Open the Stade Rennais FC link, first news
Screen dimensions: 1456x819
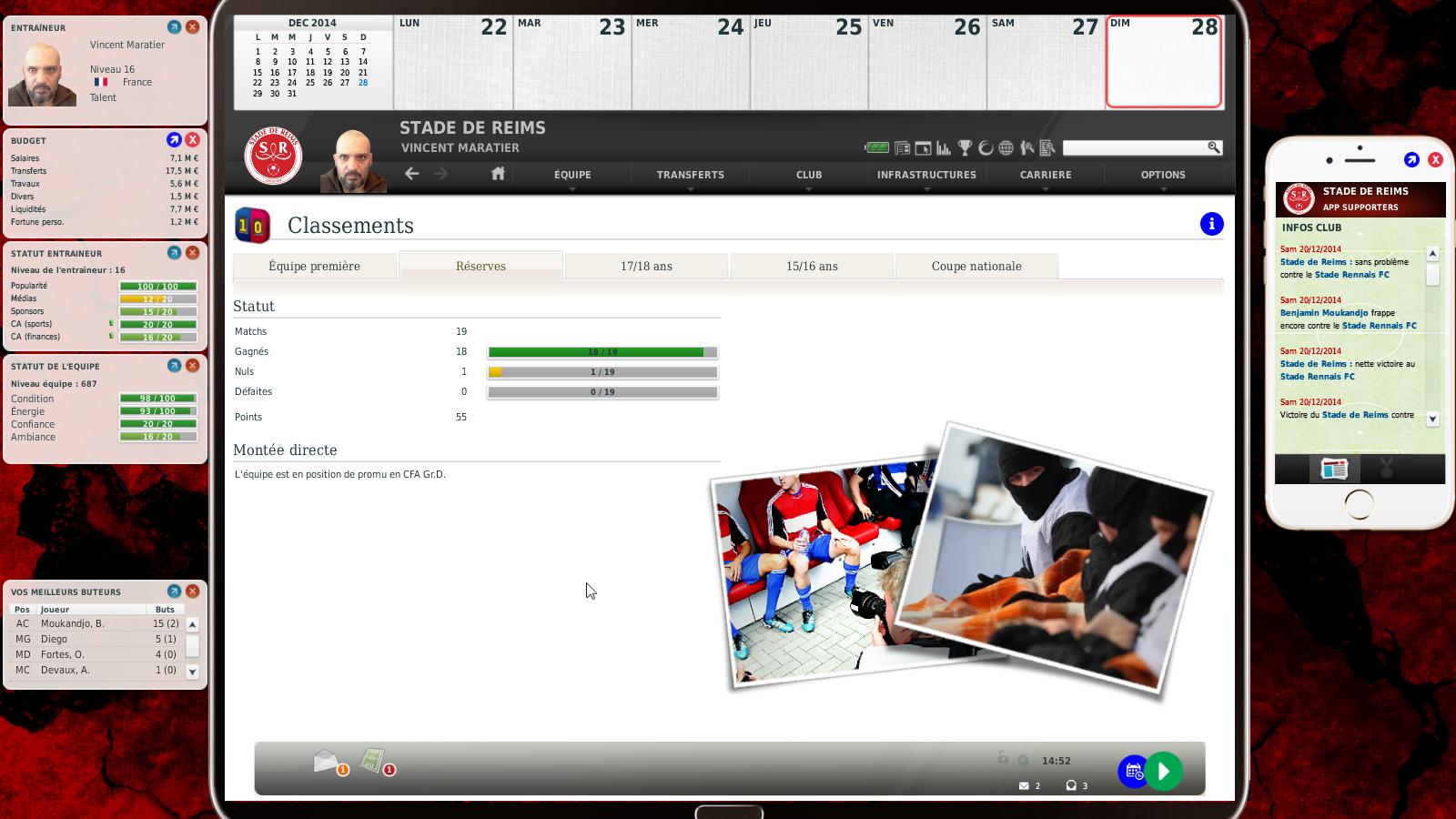1352,274
